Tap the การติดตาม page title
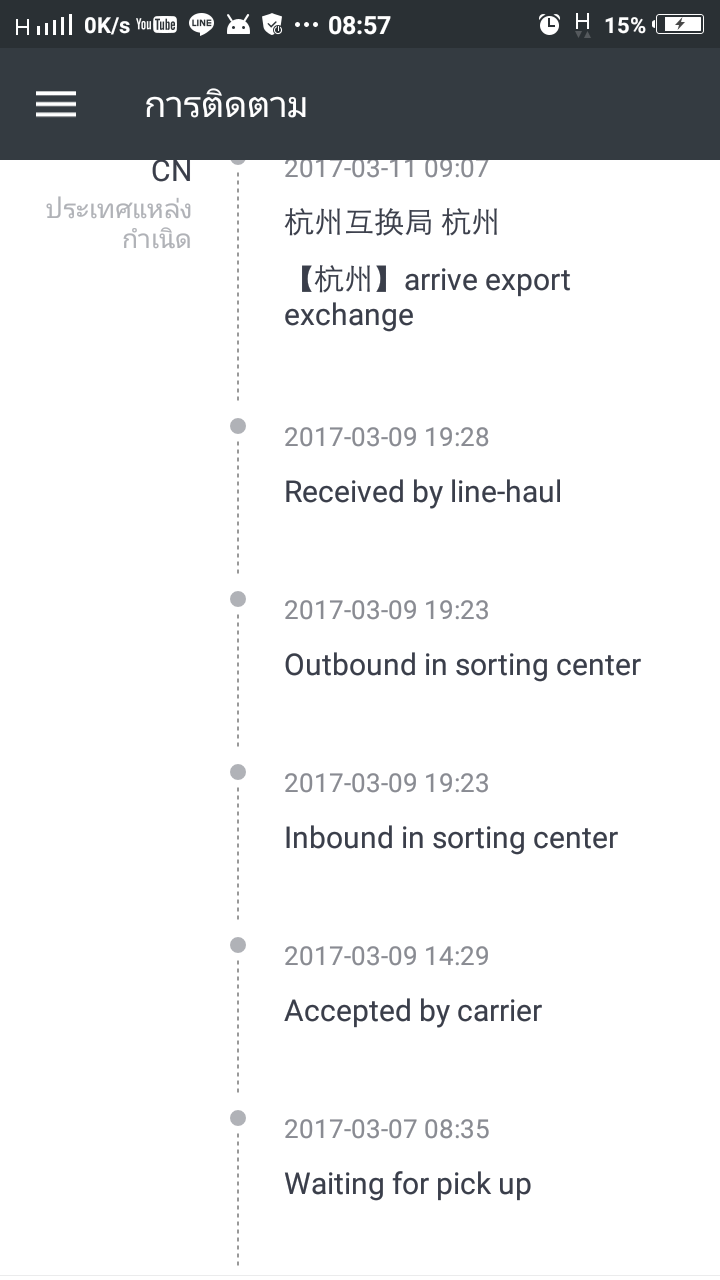720x1280 pixels. coord(226,105)
